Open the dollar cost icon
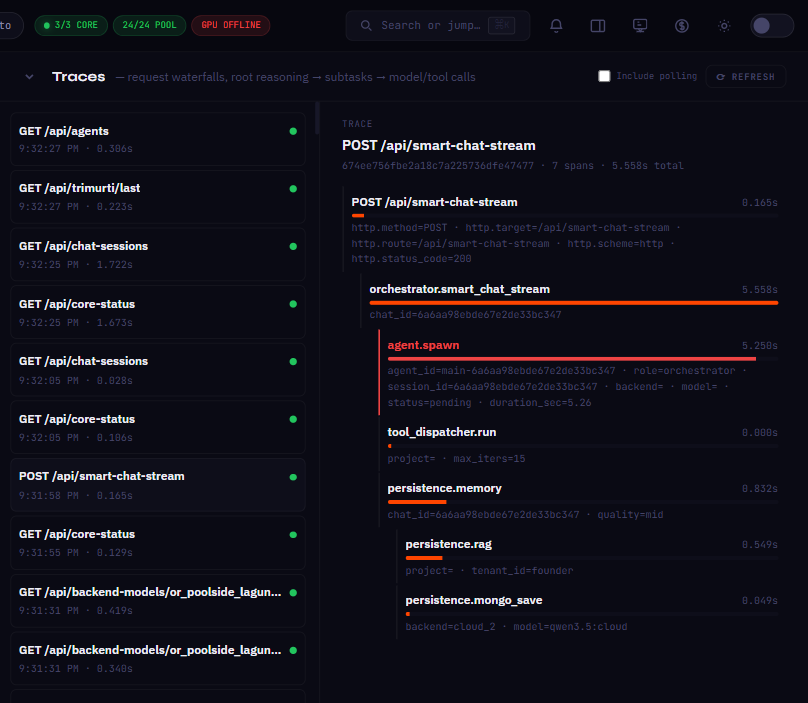 682,26
